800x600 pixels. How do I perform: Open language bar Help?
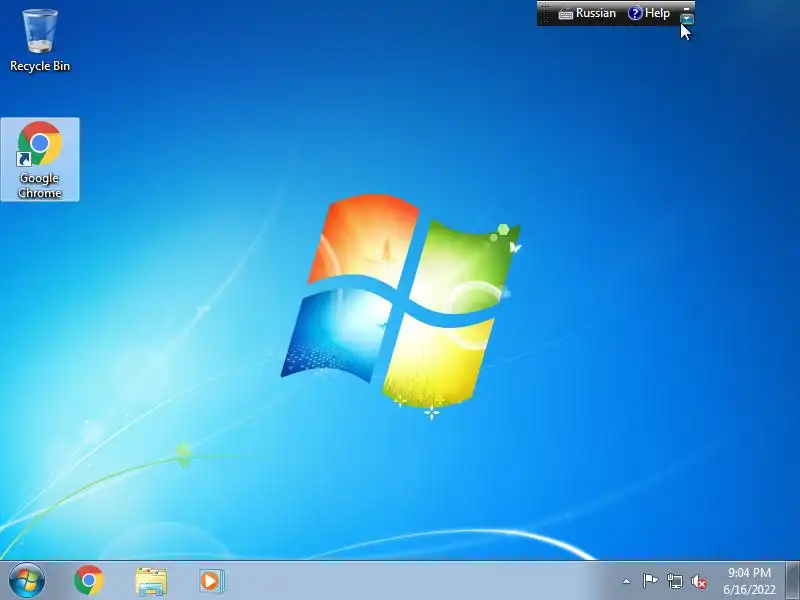coord(649,13)
